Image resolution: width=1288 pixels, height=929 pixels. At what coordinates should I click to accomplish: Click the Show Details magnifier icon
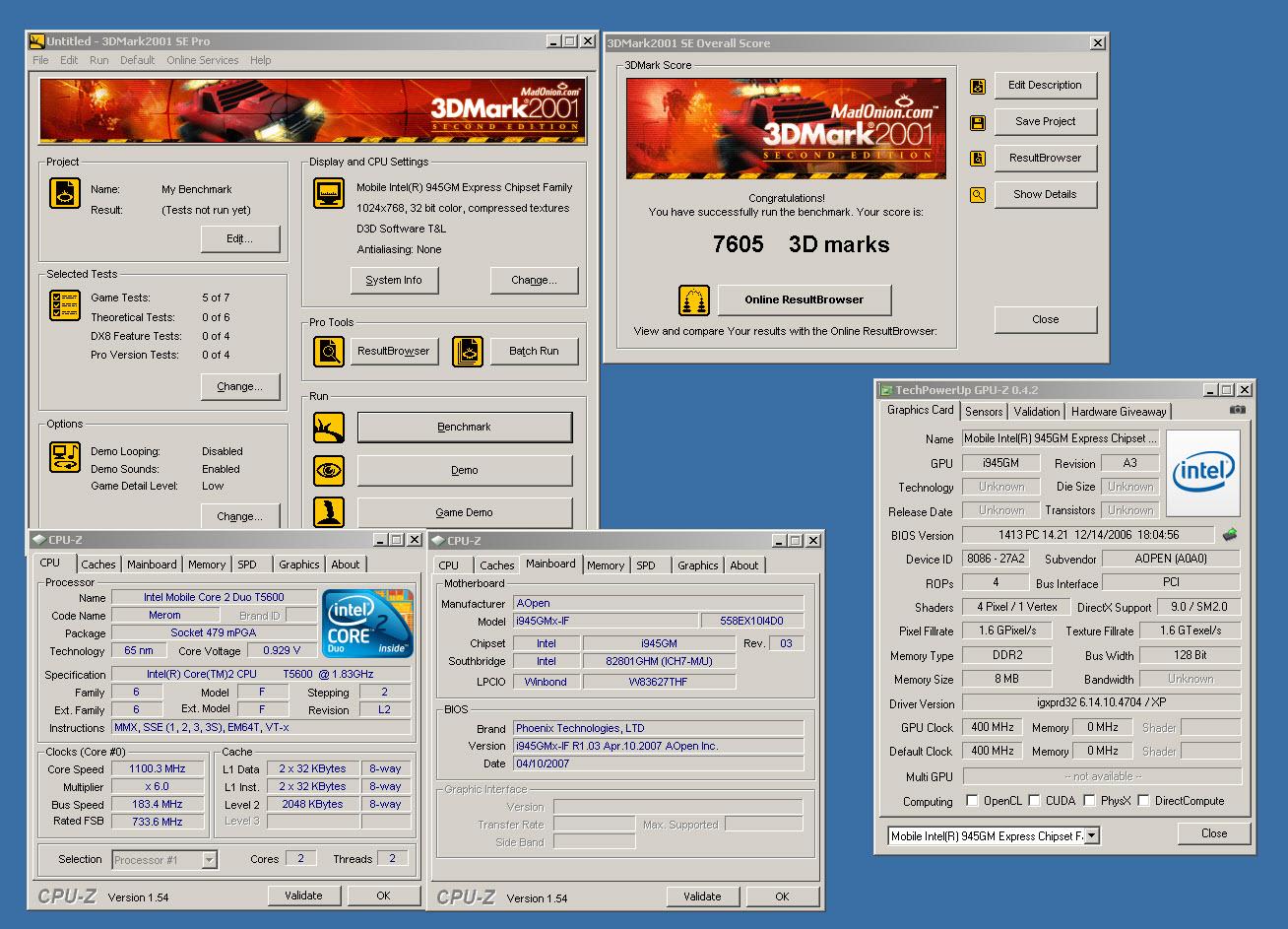coord(978,195)
